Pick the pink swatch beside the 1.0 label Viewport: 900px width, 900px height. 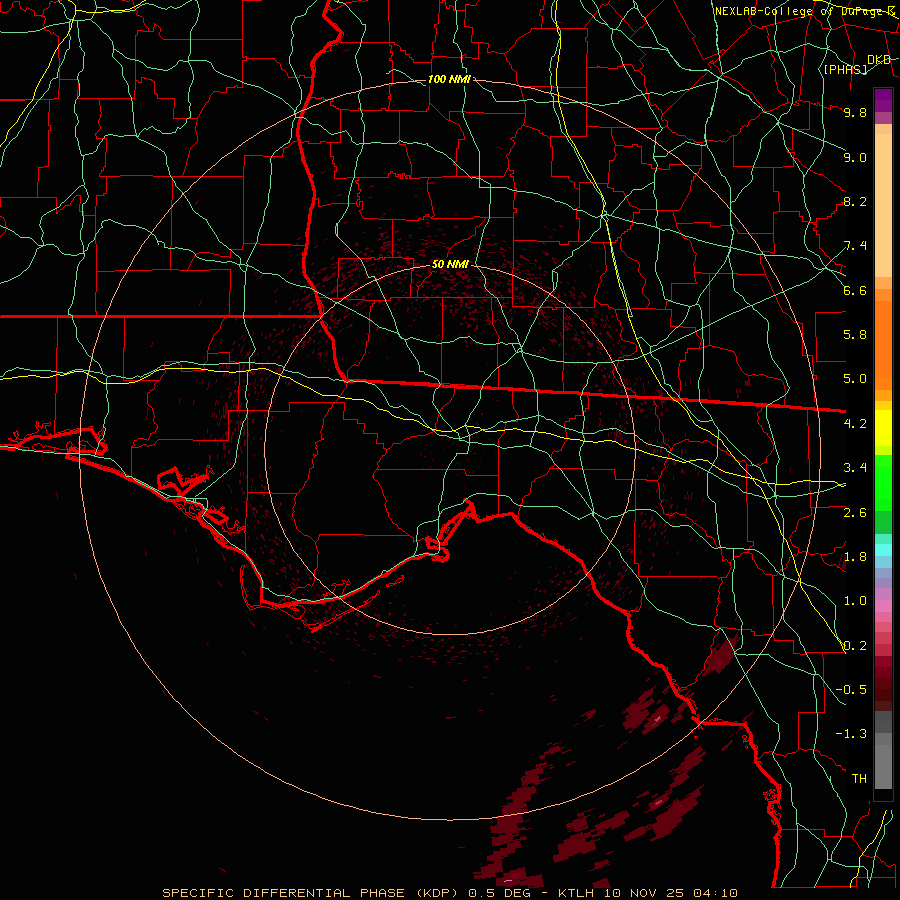click(x=883, y=606)
